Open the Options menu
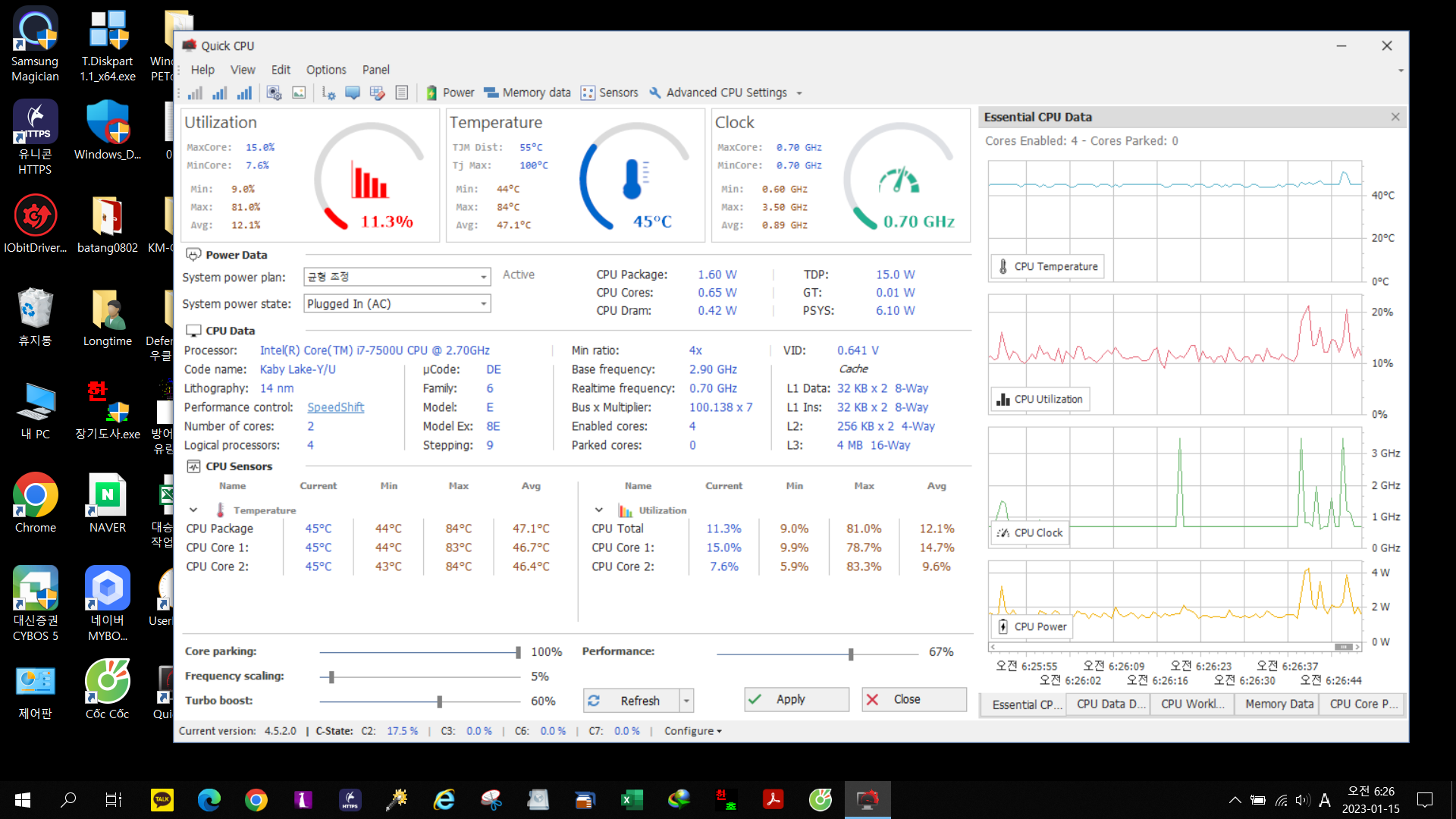Screen dimensions: 1456x819 pos(326,70)
